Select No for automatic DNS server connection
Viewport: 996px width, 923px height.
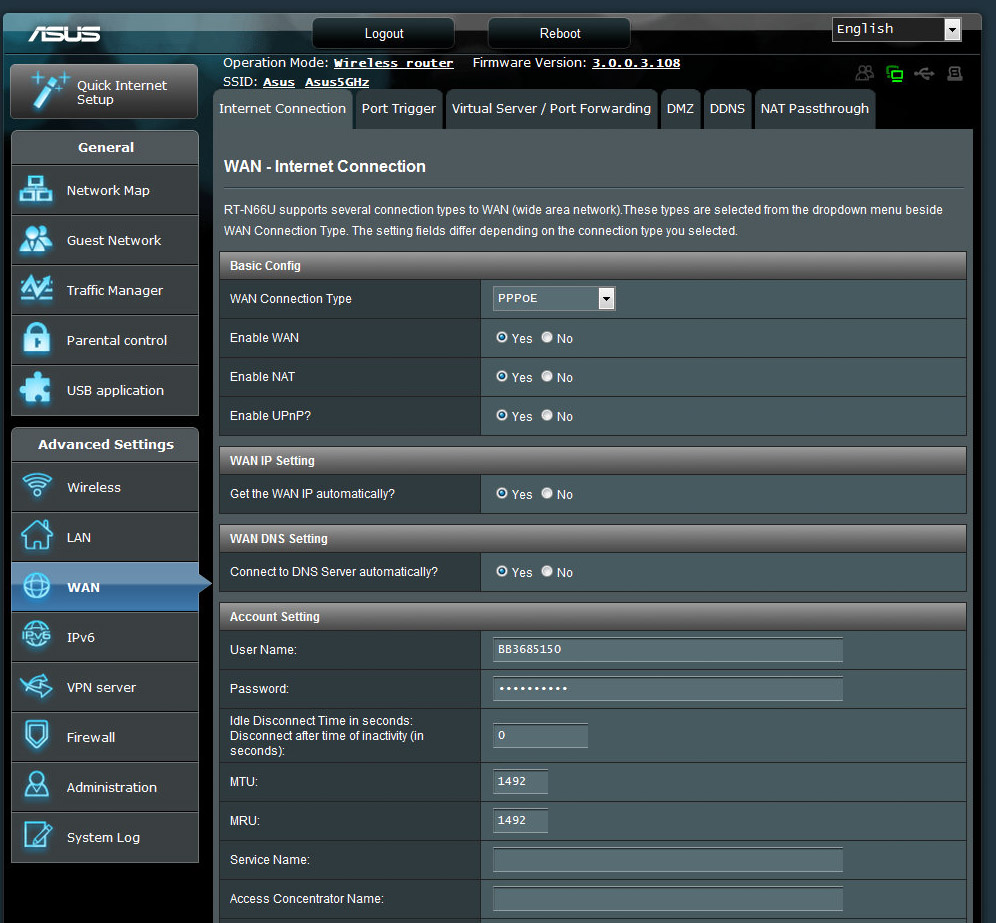547,572
